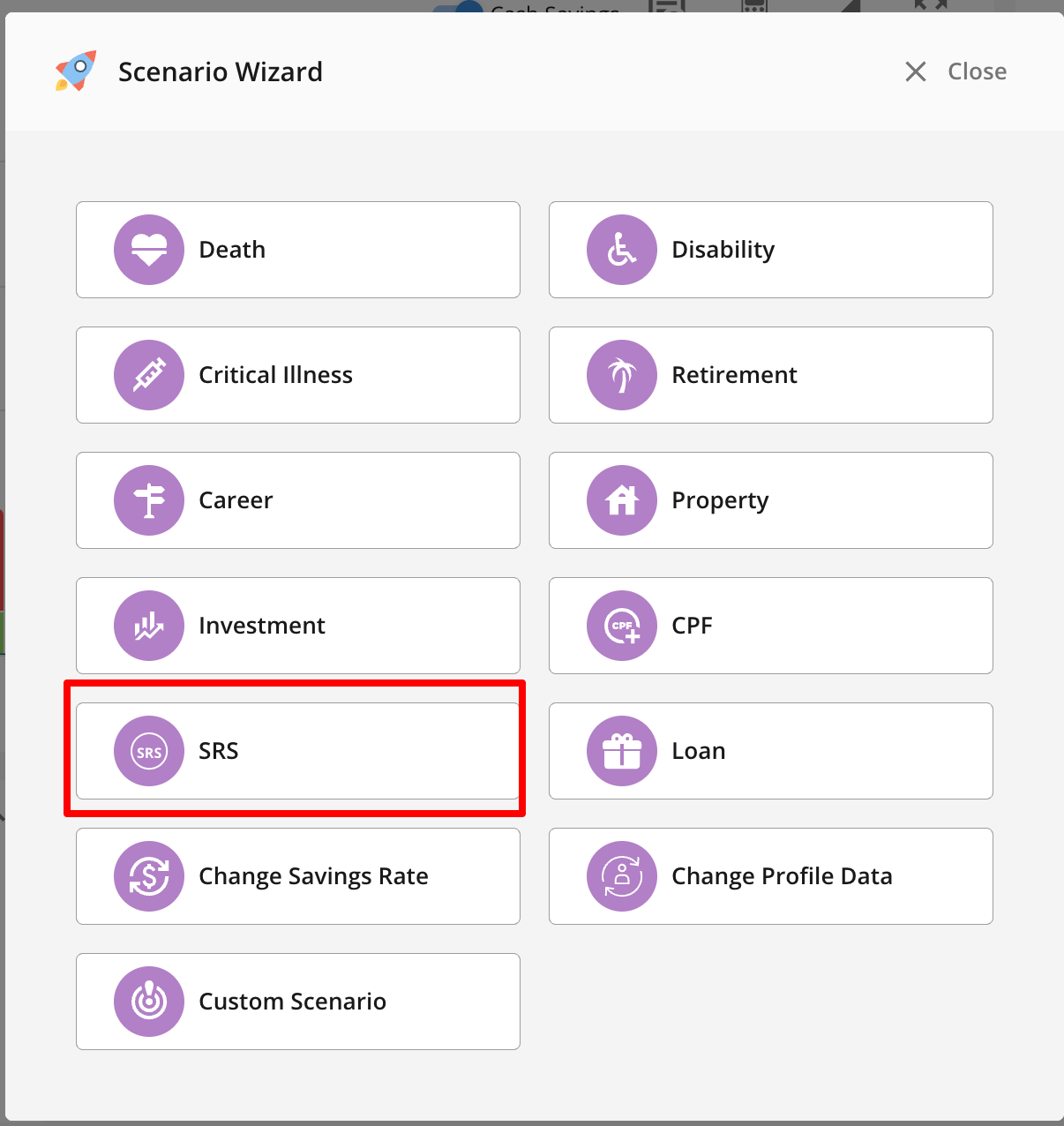Click the SRS circle icon

click(149, 751)
